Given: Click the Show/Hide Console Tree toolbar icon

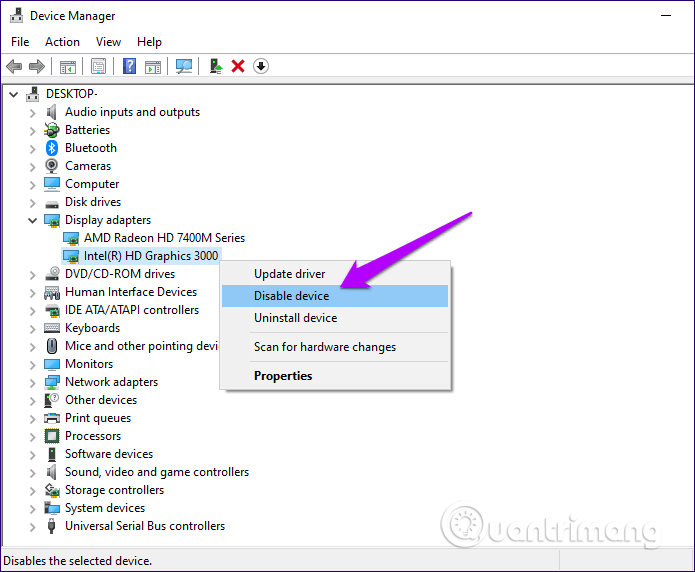Looking at the screenshot, I should (x=68, y=67).
